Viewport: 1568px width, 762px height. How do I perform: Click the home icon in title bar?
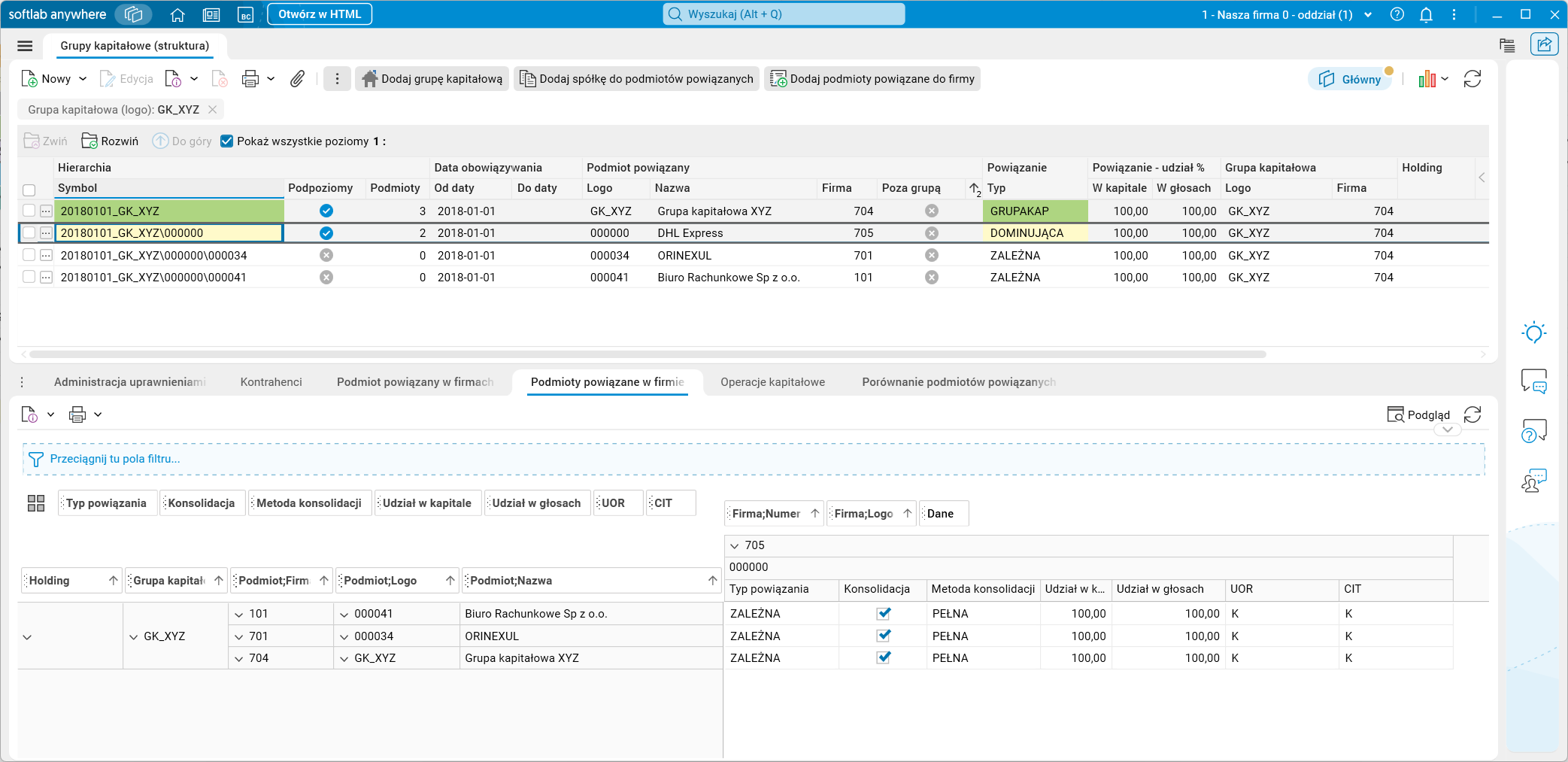click(x=177, y=14)
